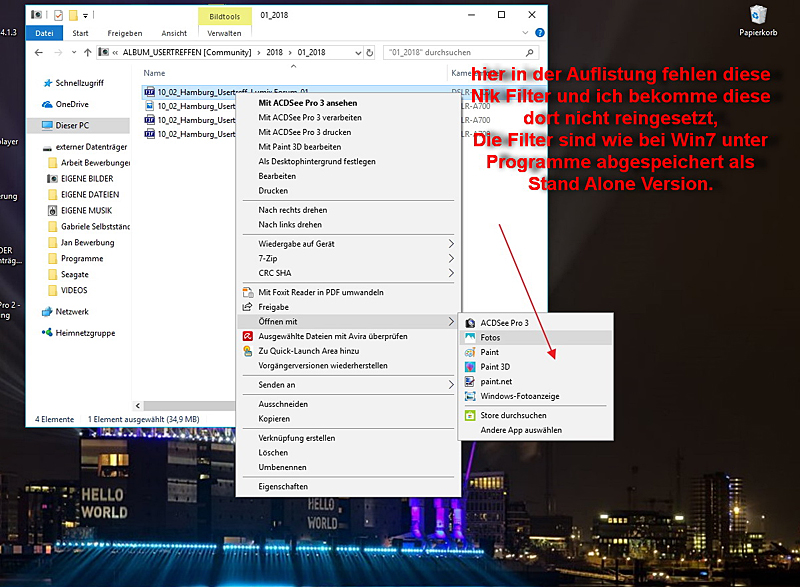Open EIGENE DATEIEN folder in navigation pane
The height and width of the screenshot is (587, 800).
[x=90, y=195]
